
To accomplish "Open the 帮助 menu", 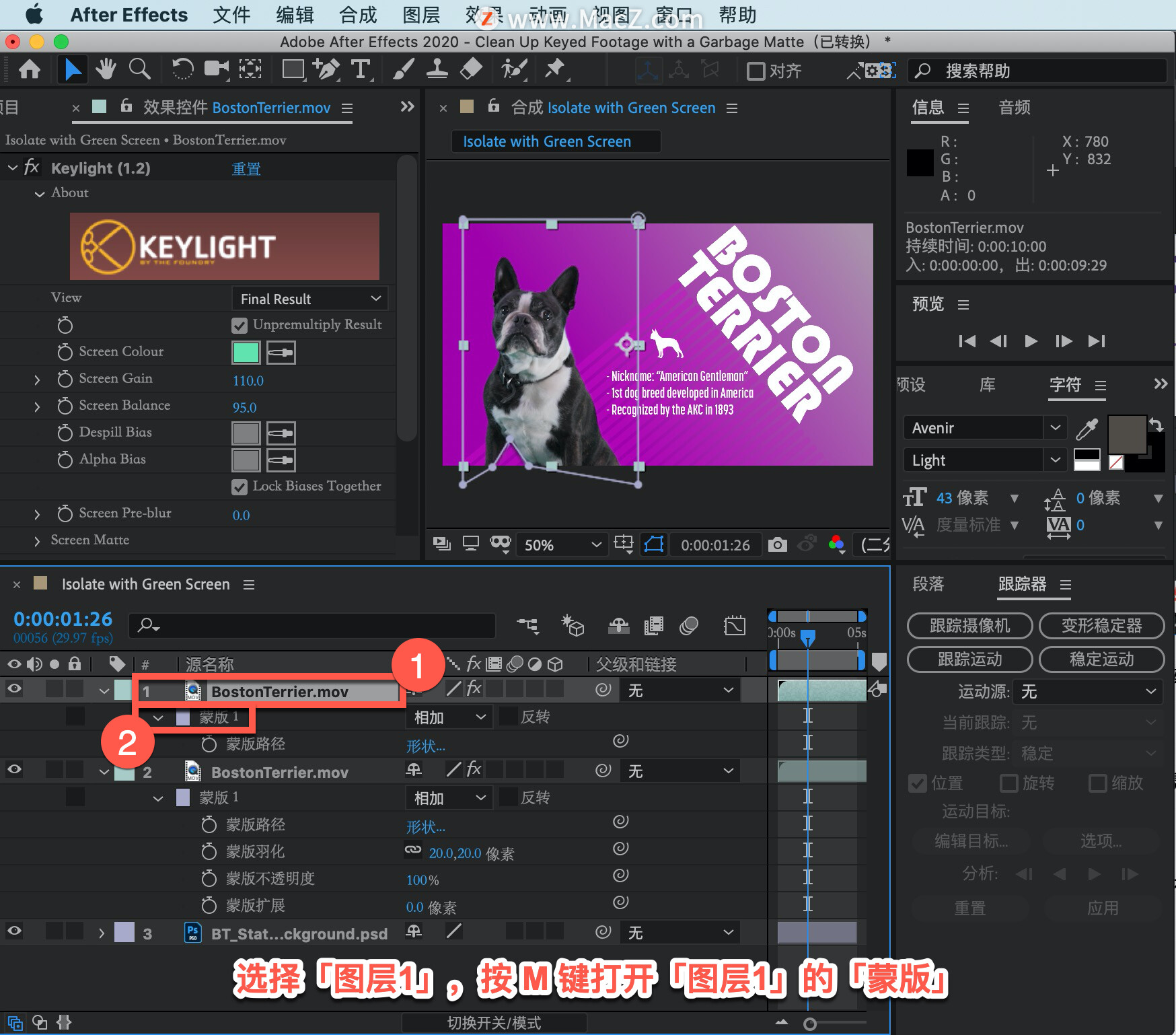I will click(737, 15).
